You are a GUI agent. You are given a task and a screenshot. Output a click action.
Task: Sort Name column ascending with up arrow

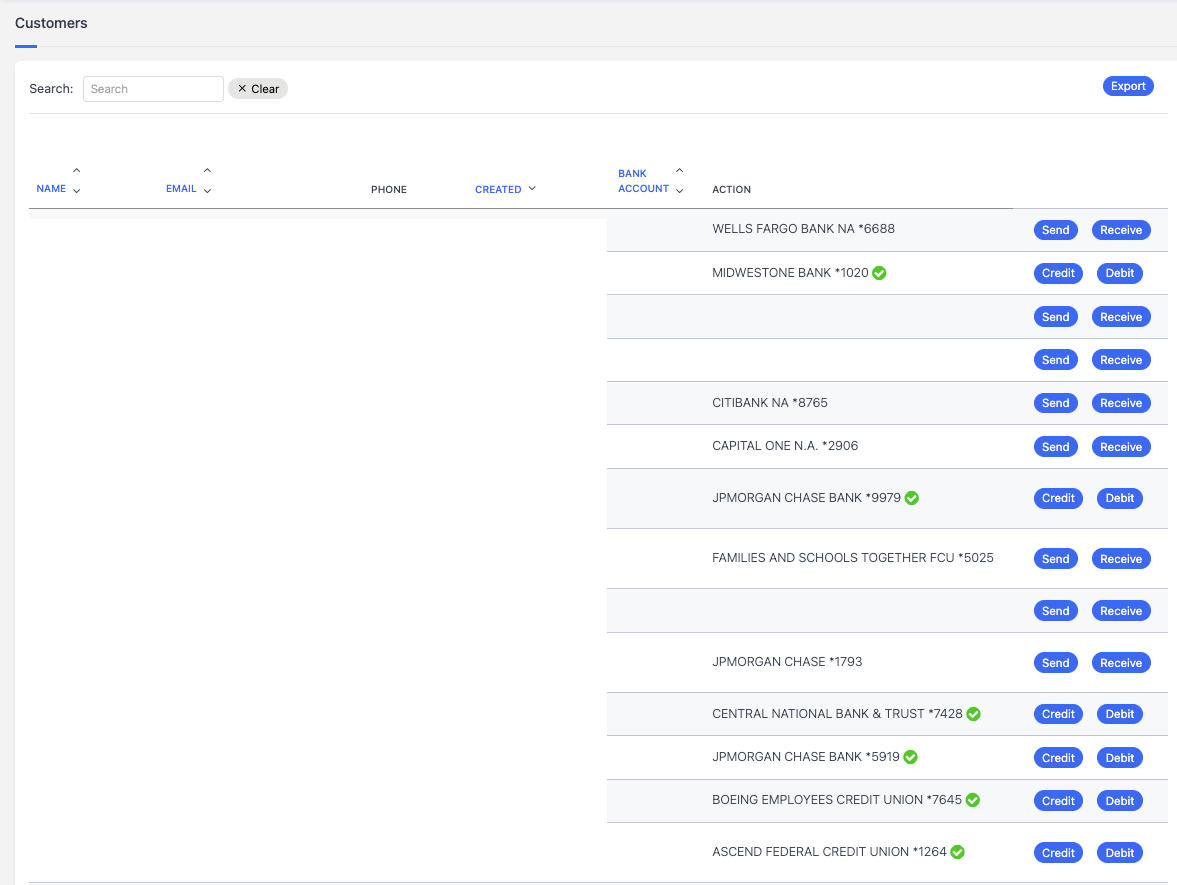(x=77, y=171)
